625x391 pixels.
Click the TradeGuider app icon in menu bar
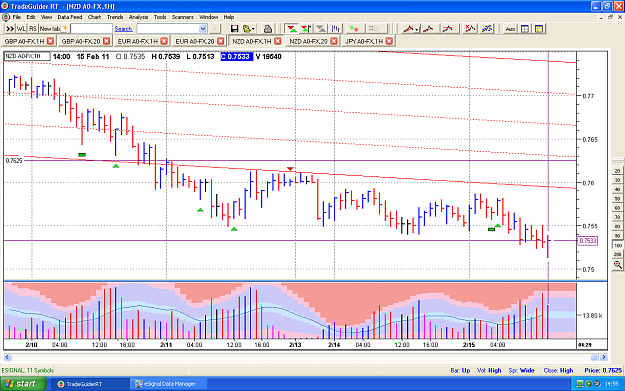coord(6,17)
